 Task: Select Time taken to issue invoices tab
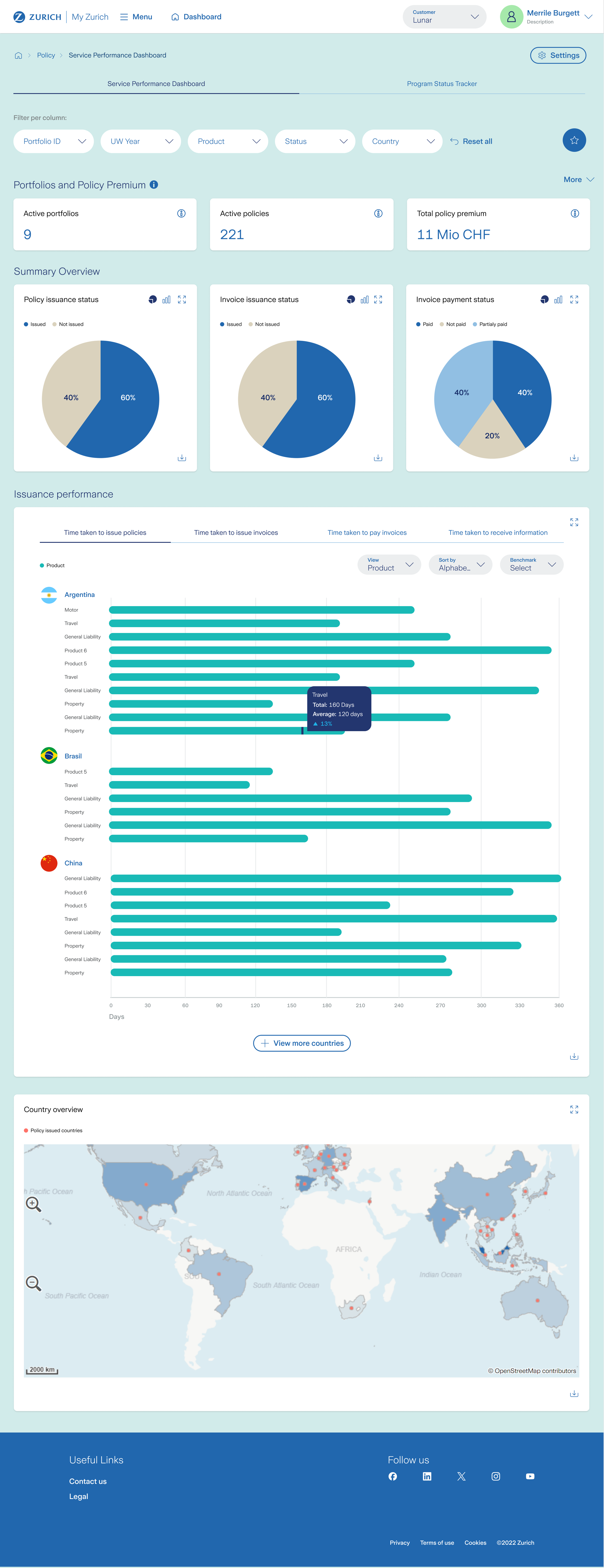[236, 533]
